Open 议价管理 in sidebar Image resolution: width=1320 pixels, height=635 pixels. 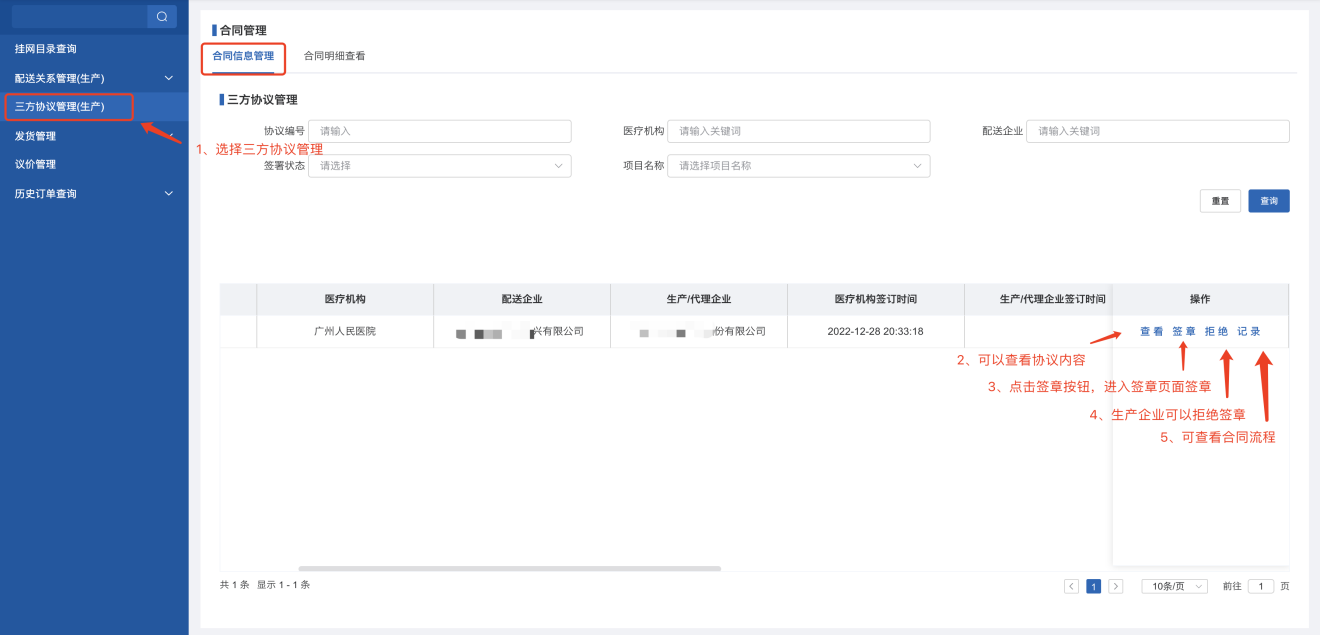36,165
